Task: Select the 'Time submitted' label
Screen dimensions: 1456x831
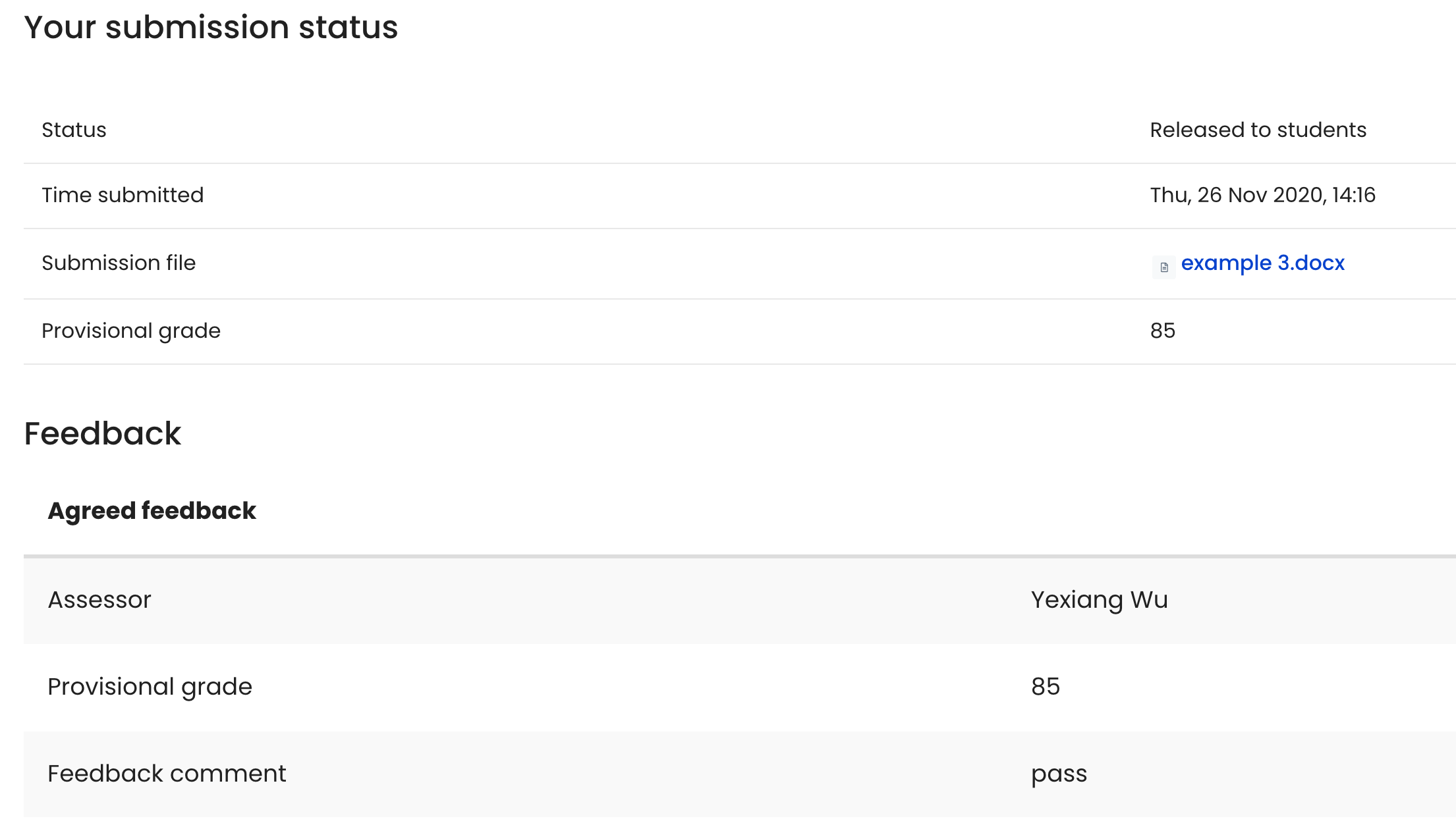Action: tap(123, 195)
